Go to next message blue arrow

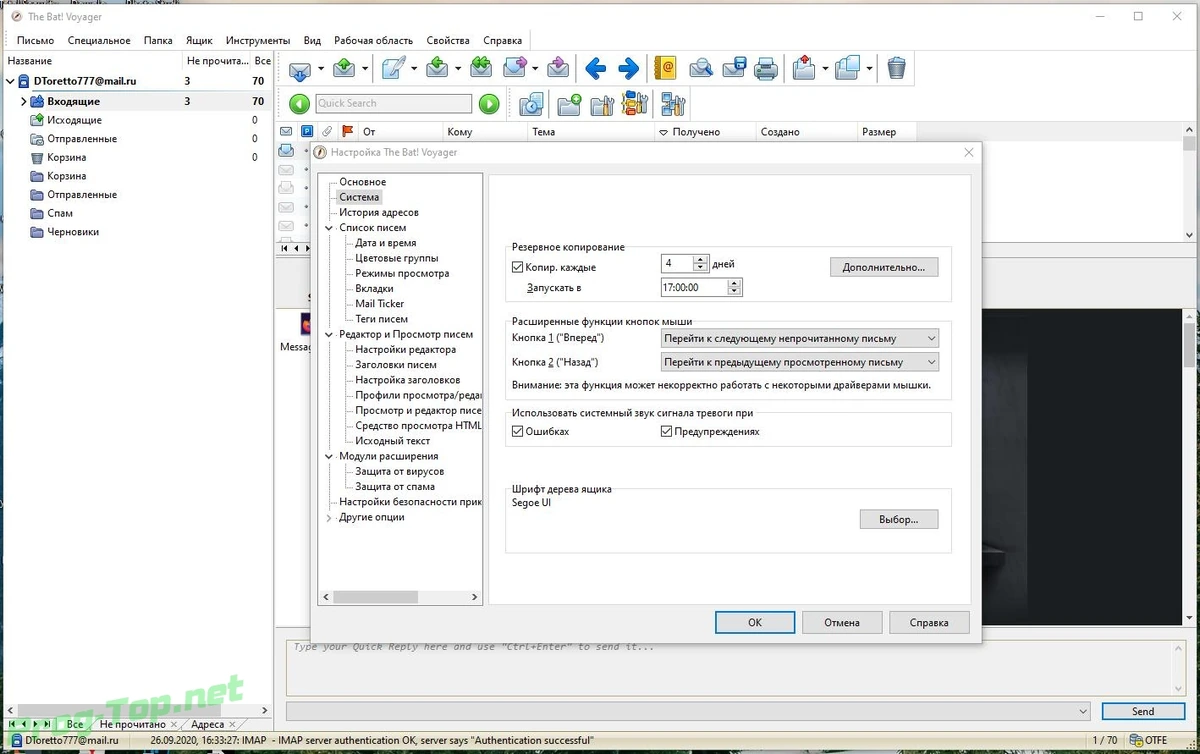pos(628,68)
